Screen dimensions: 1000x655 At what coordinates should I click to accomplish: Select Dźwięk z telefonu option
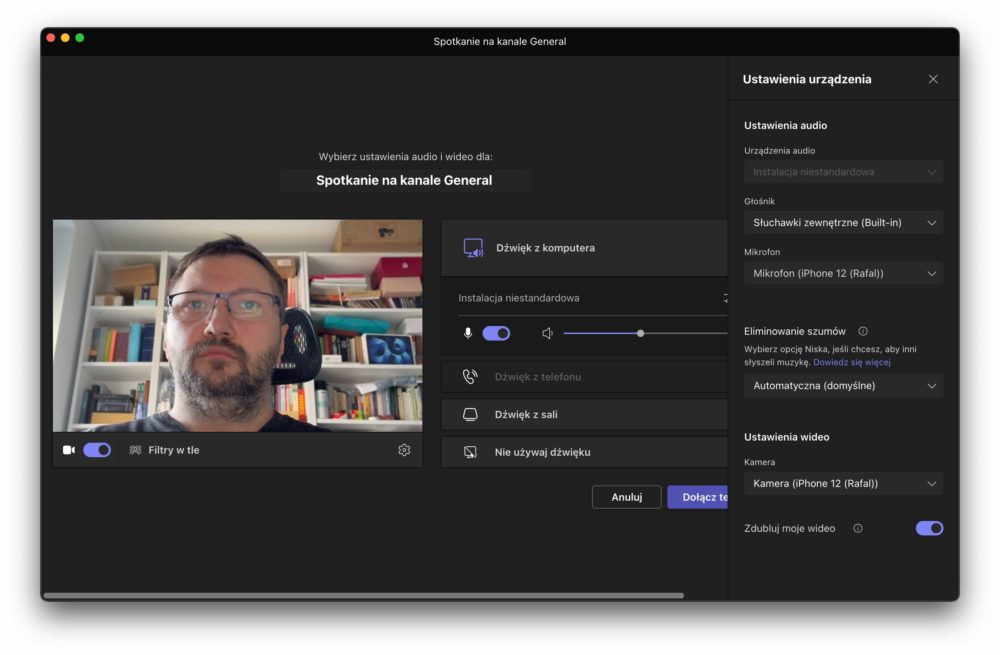[x=584, y=377]
